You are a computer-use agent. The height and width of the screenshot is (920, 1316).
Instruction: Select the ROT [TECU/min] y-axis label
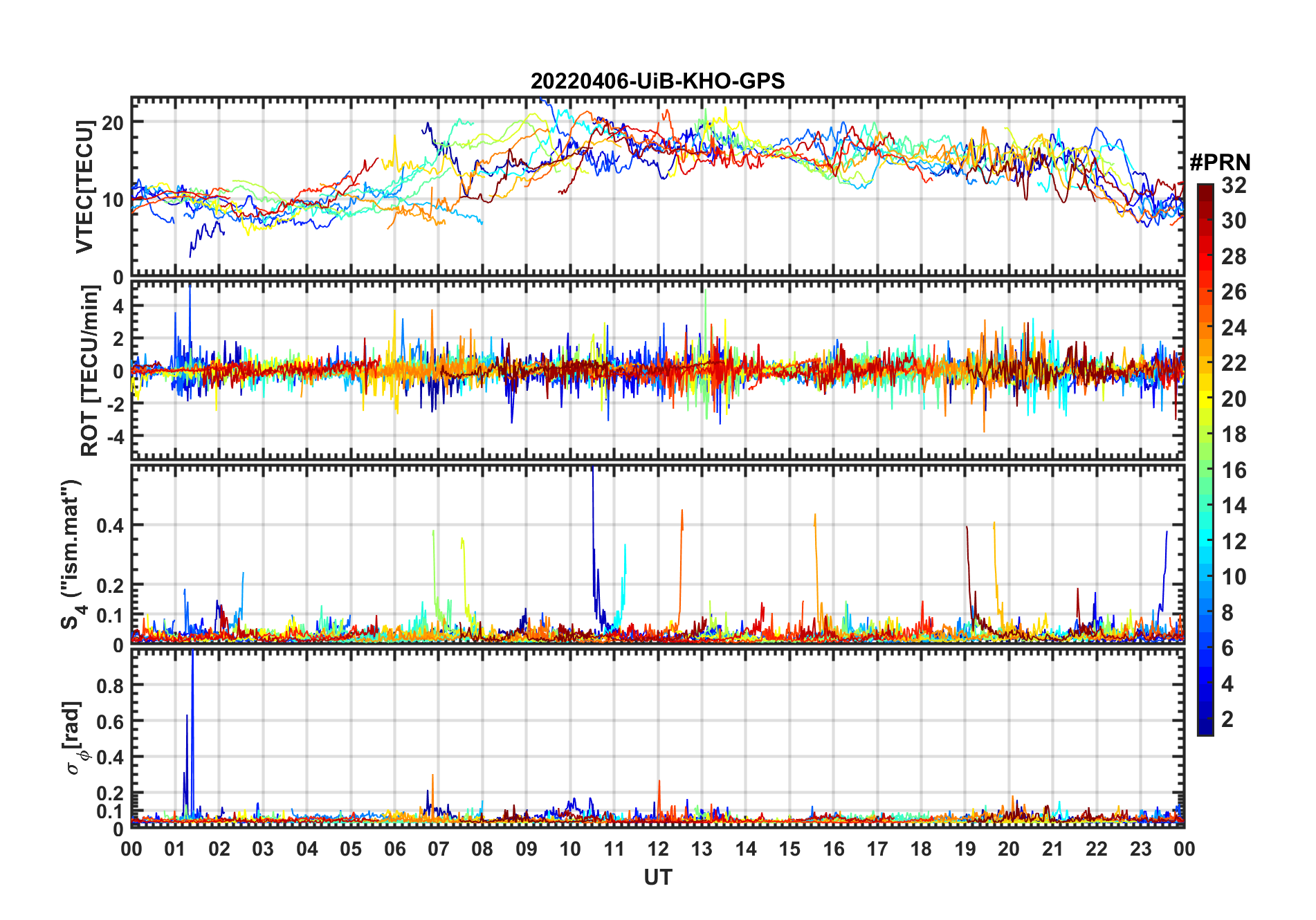coord(90,371)
